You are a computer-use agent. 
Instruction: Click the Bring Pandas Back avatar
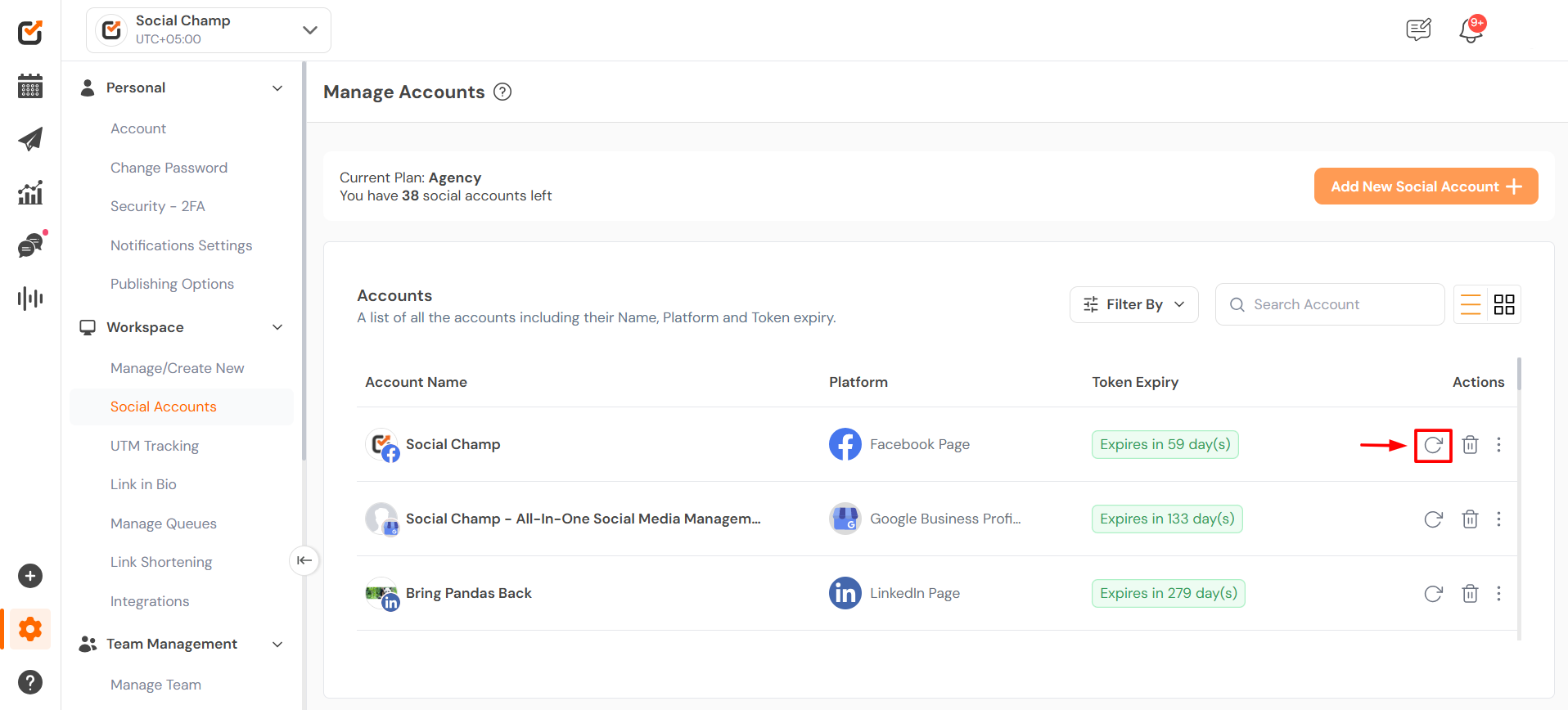tap(382, 594)
